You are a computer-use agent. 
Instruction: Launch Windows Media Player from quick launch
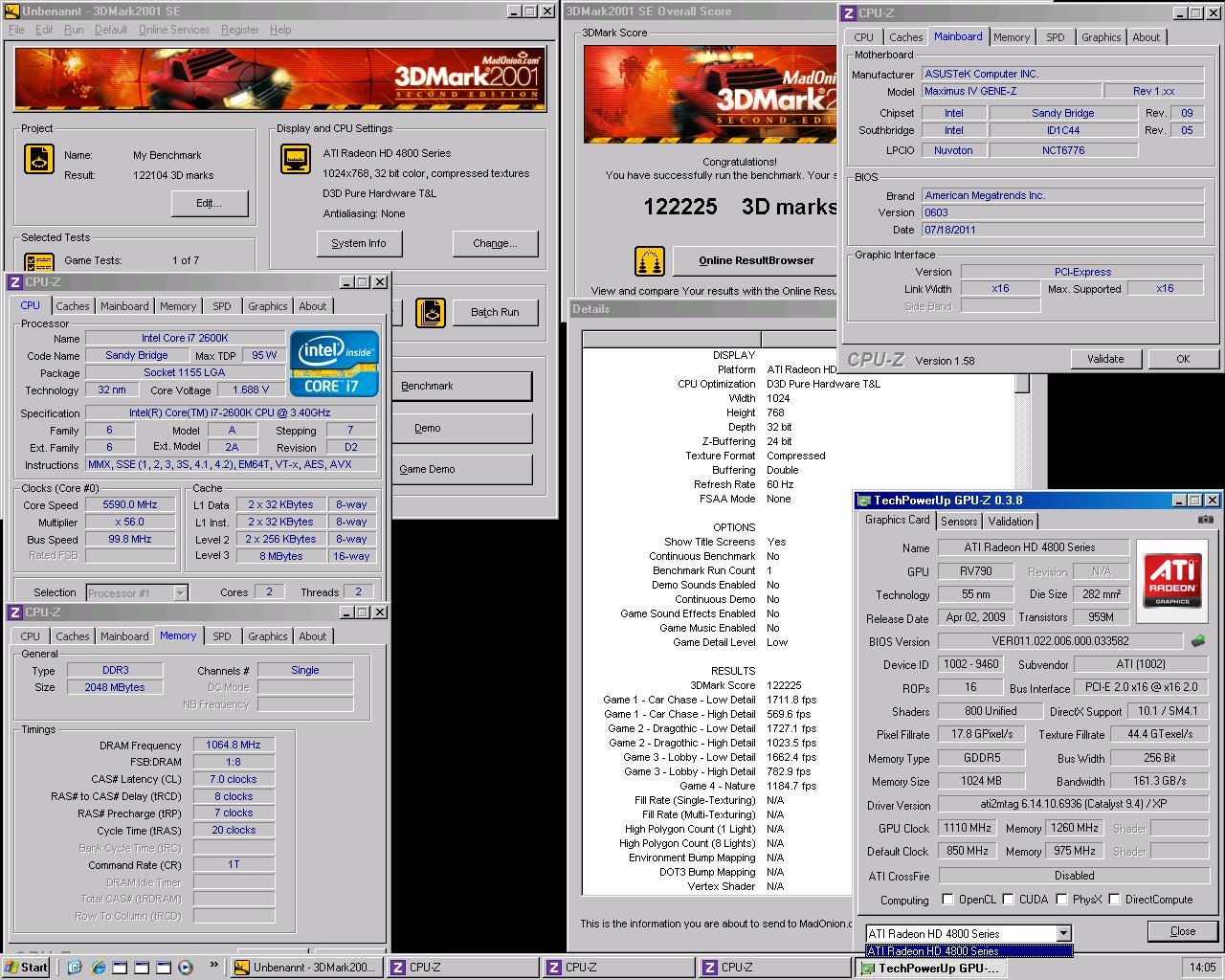(186, 967)
